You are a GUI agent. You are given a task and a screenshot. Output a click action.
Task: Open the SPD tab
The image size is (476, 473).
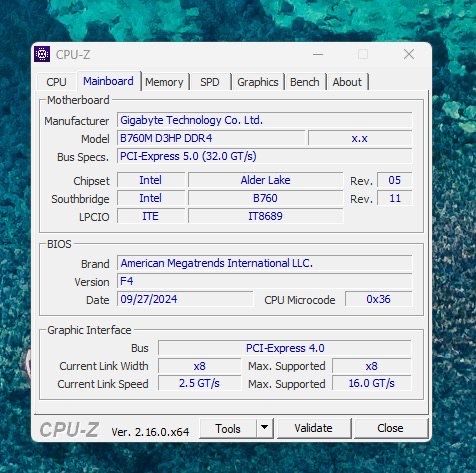point(210,82)
